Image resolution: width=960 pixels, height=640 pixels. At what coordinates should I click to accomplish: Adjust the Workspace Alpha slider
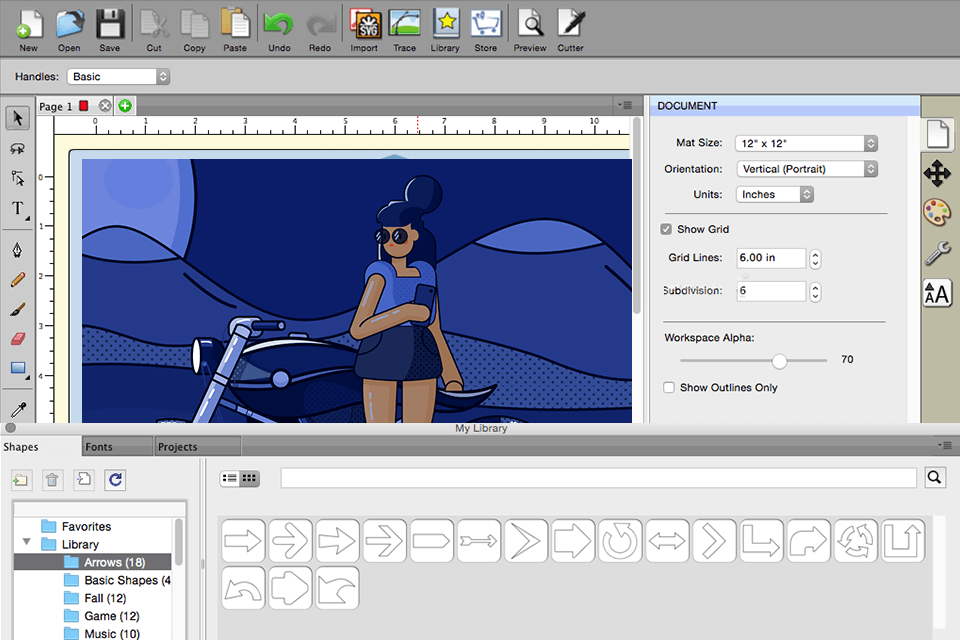tap(779, 360)
